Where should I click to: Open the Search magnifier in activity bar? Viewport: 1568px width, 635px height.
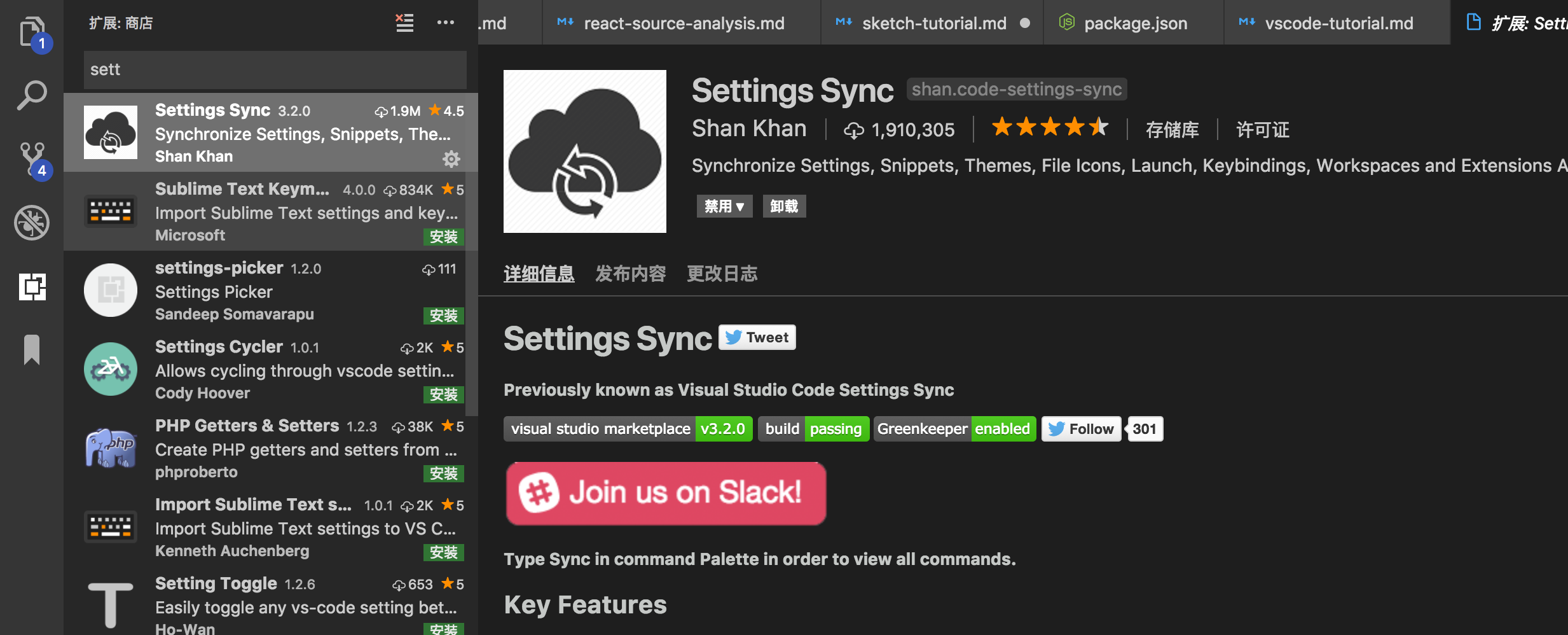(x=32, y=95)
